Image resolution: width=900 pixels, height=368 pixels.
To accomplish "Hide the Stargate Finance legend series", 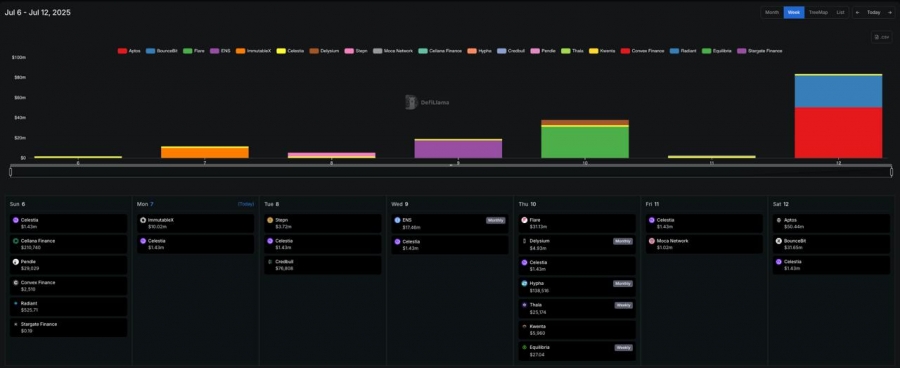I will click(x=759, y=51).
